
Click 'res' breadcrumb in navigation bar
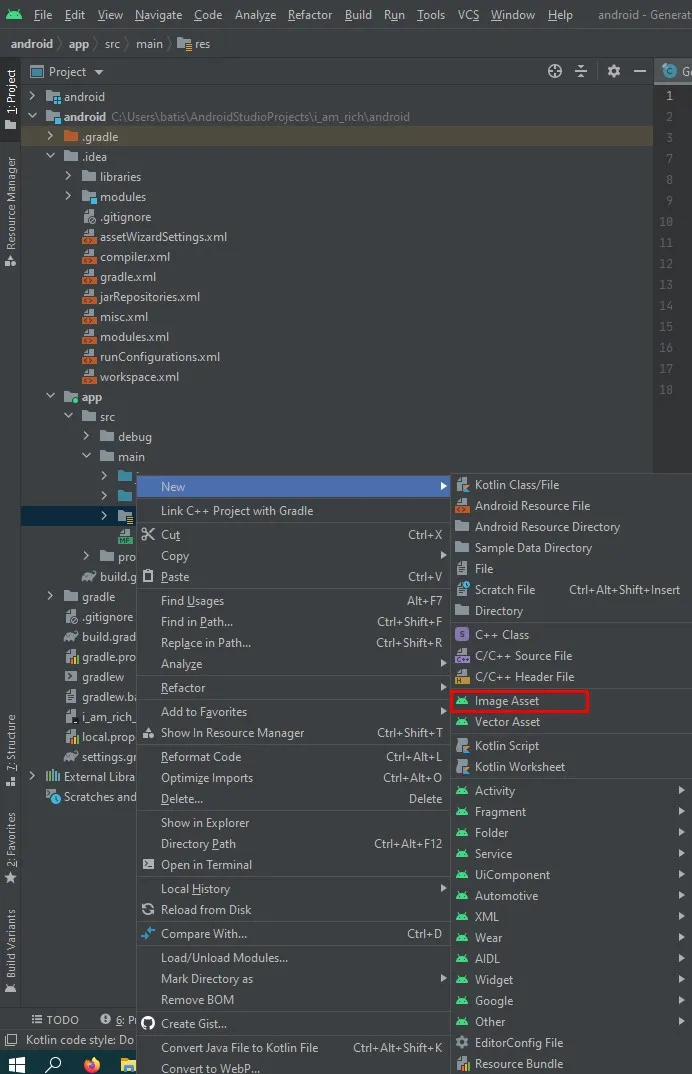[x=194, y=44]
